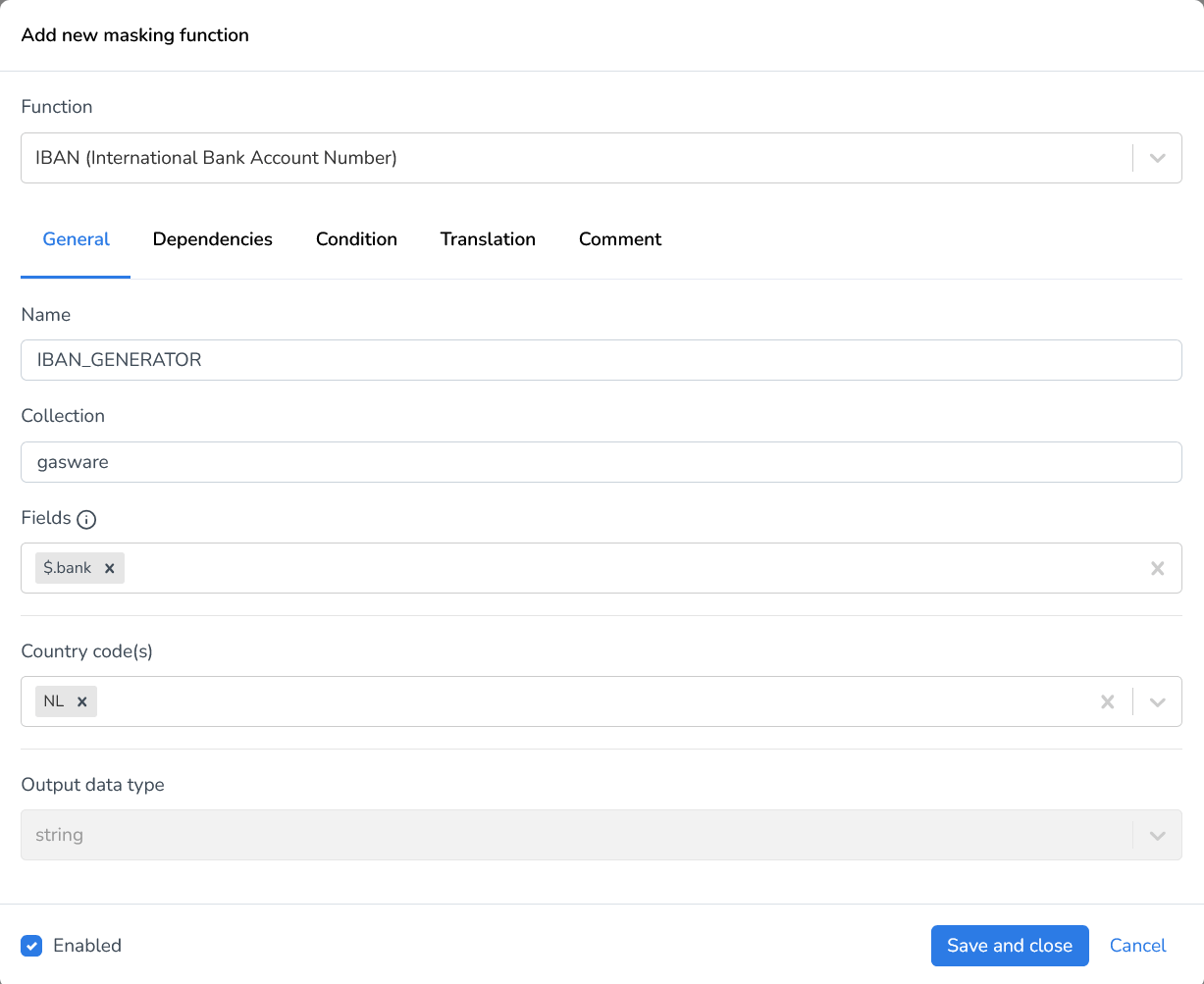Open the Comment tab
Image resolution: width=1204 pixels, height=984 pixels.
pyautogui.click(x=620, y=239)
